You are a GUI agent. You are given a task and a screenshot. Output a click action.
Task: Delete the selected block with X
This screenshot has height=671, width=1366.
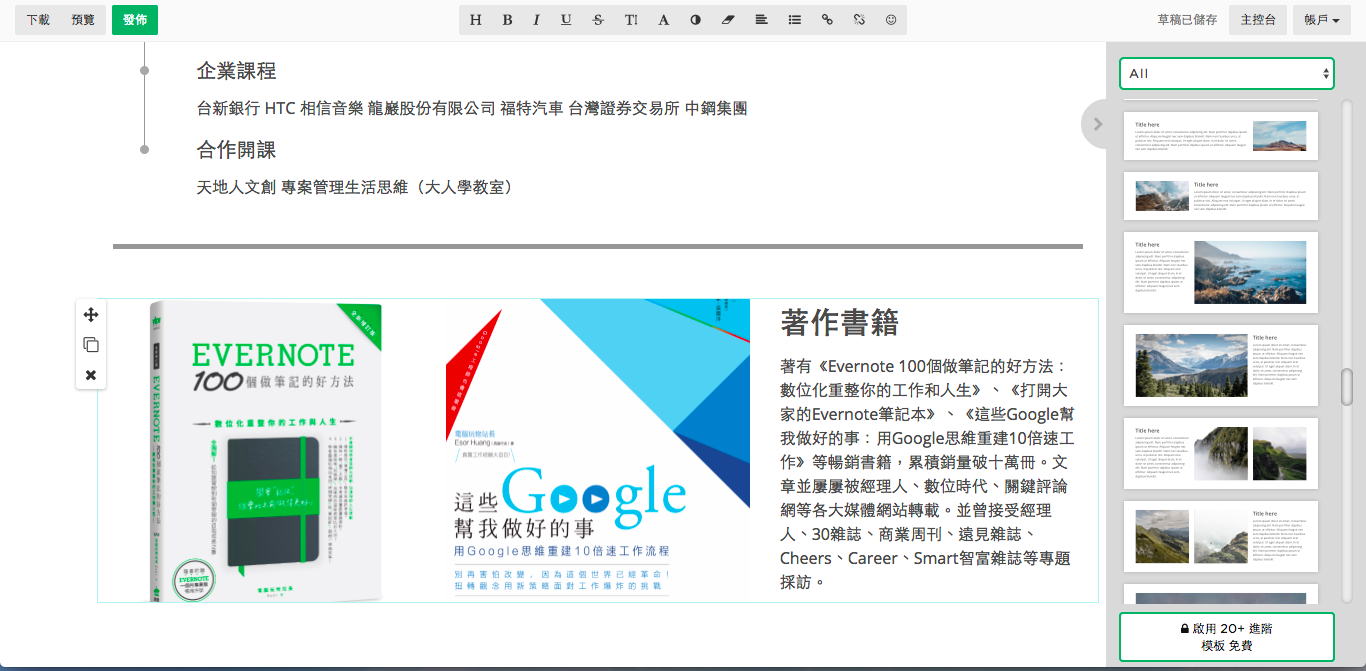click(91, 375)
